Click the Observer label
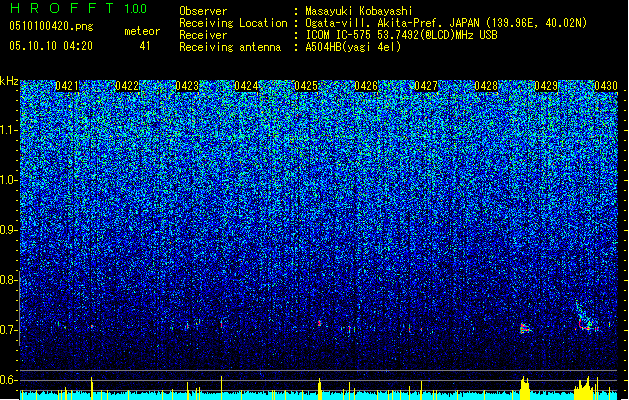 pyautogui.click(x=203, y=11)
